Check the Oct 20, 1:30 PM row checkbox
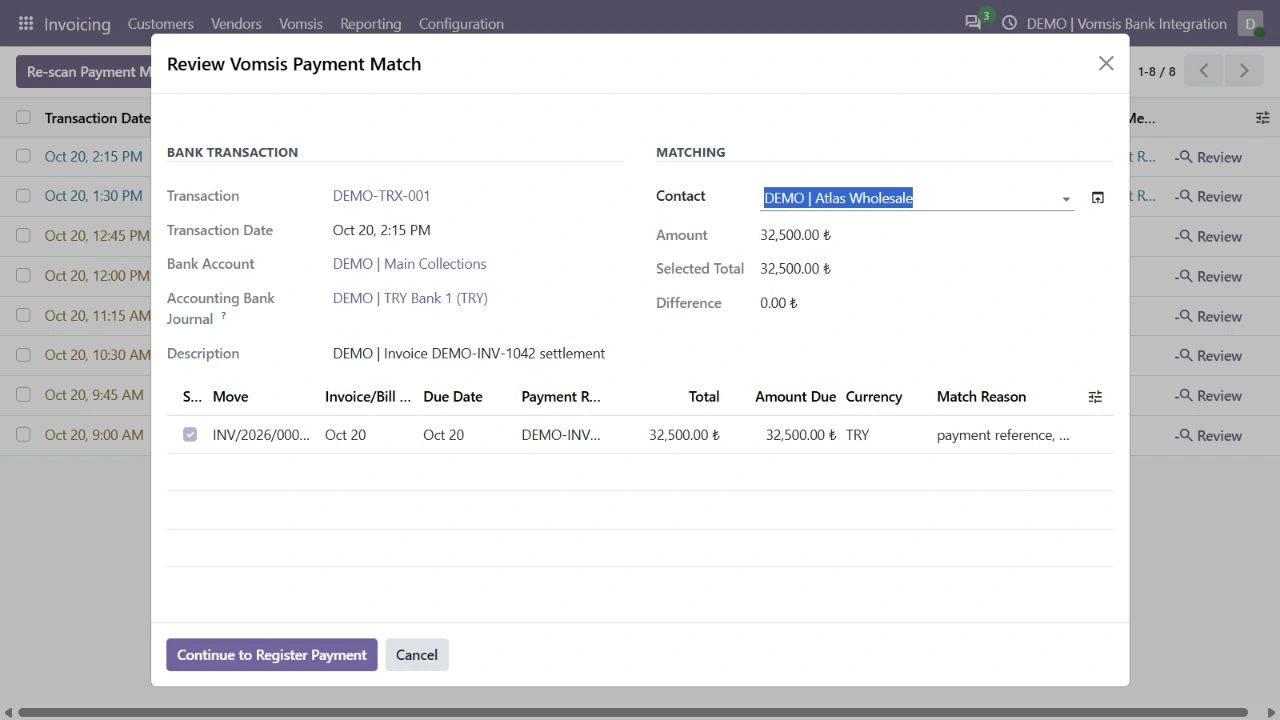This screenshot has height=720, width=1280. 23,196
